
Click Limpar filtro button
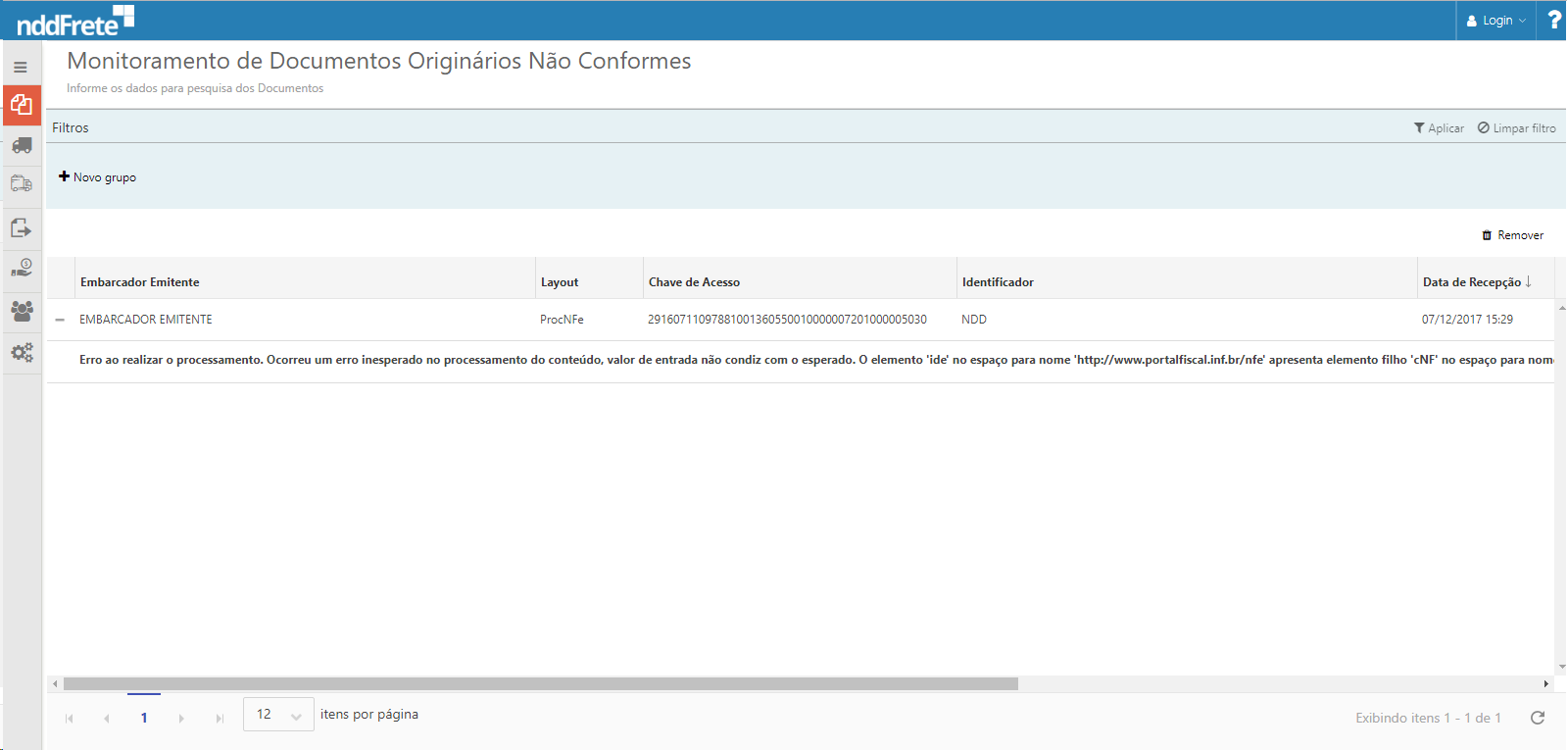coord(1516,128)
